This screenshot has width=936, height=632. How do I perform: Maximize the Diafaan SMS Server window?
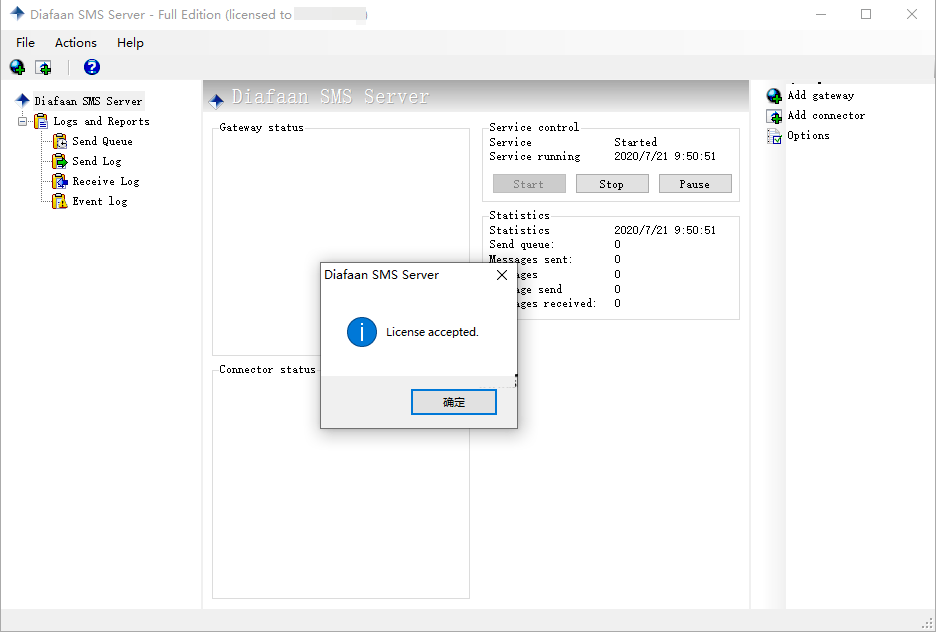(866, 14)
